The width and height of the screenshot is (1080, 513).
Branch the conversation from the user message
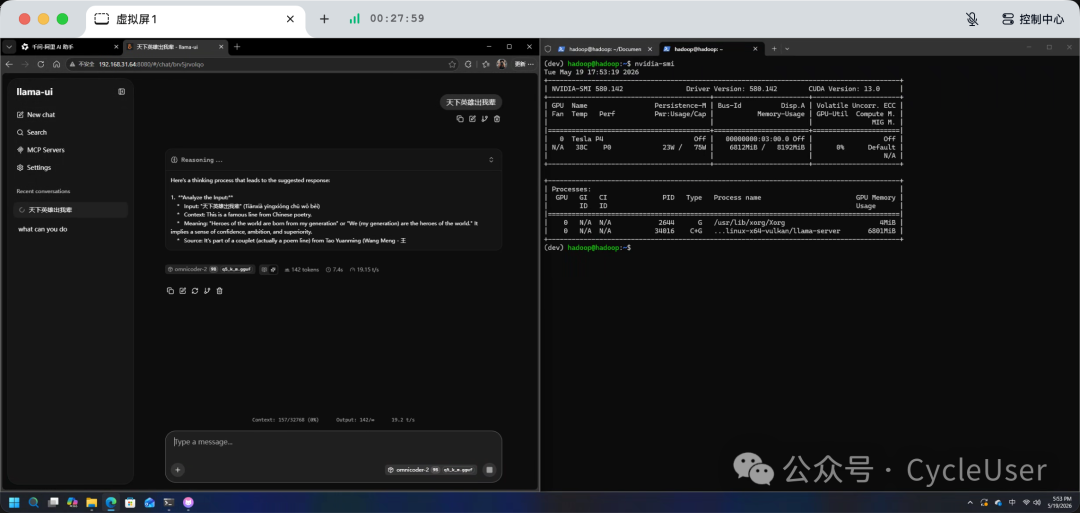[x=485, y=119]
